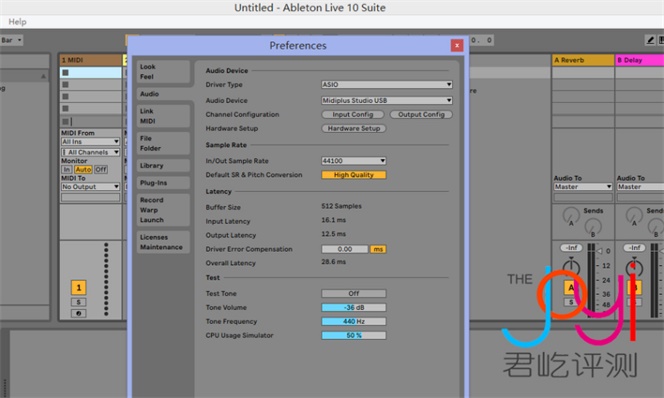
Task: Select the A Reverb track header
Action: pyautogui.click(x=583, y=60)
